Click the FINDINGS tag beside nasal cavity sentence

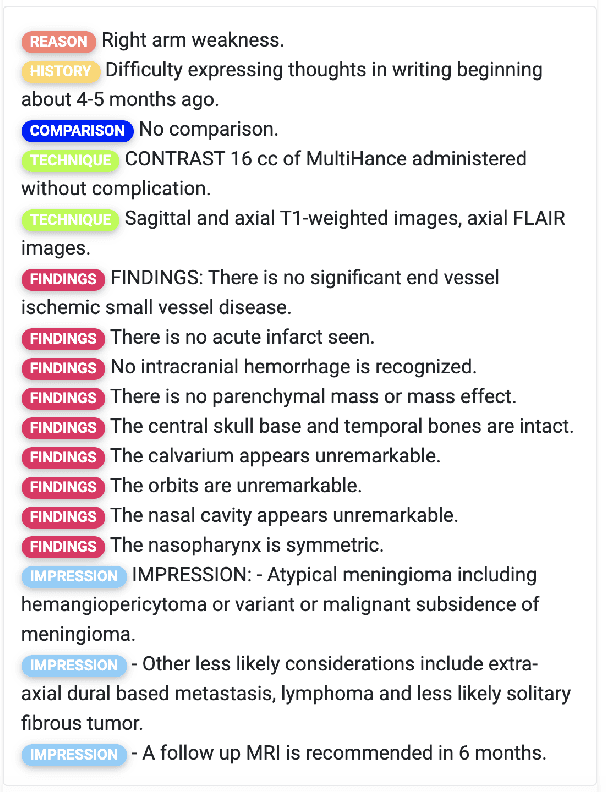[63, 517]
